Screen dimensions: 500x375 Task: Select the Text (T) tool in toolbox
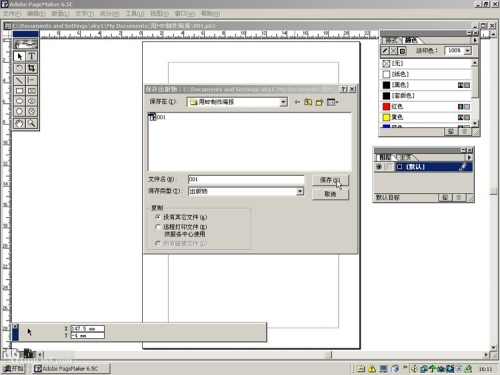tap(31, 56)
